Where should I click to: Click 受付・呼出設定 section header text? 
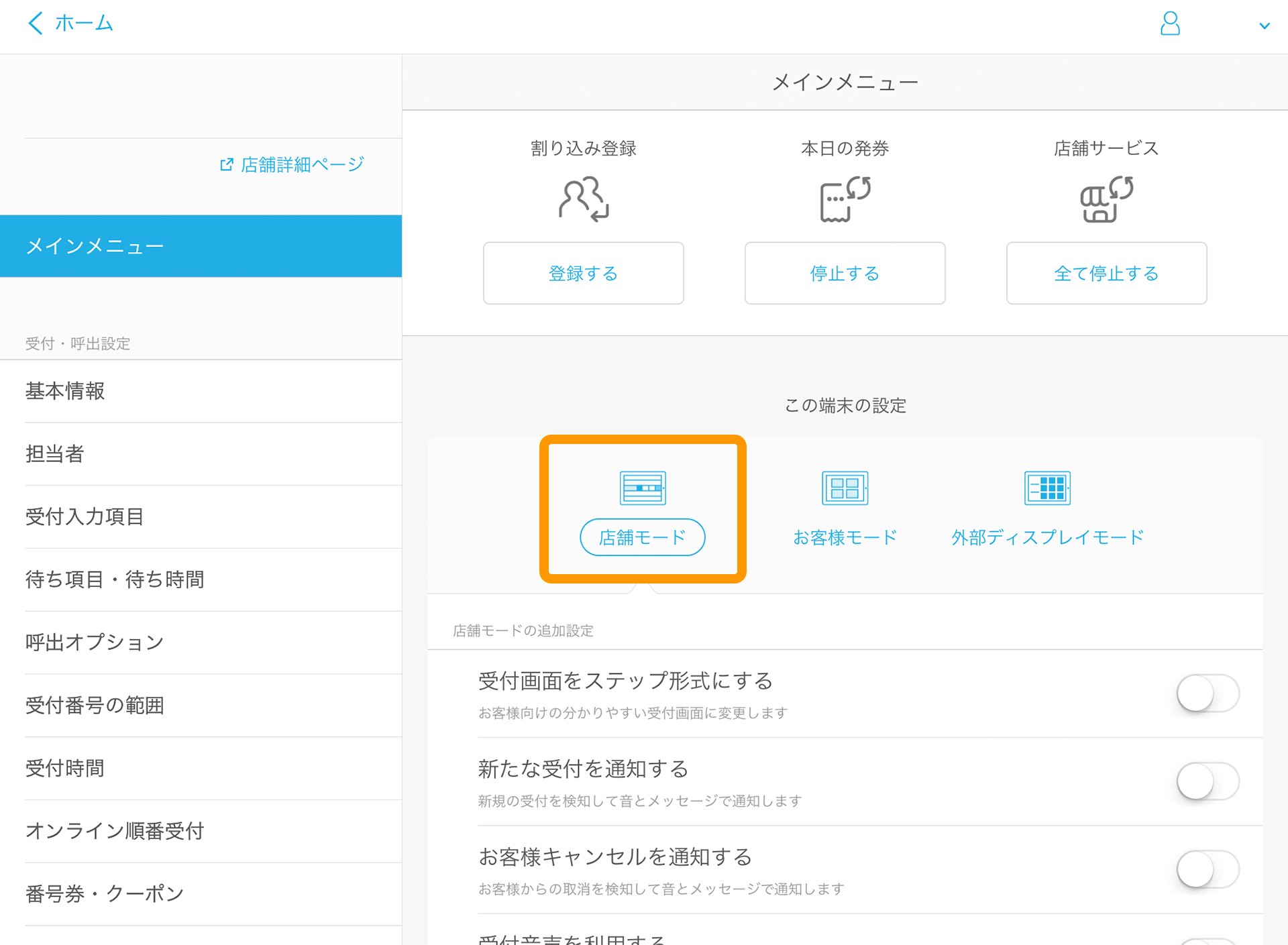click(78, 344)
